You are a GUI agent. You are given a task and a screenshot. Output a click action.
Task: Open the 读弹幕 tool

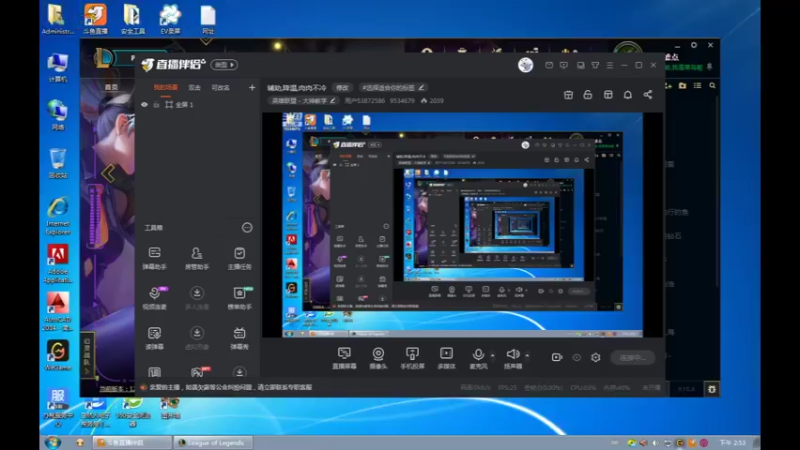tap(155, 338)
